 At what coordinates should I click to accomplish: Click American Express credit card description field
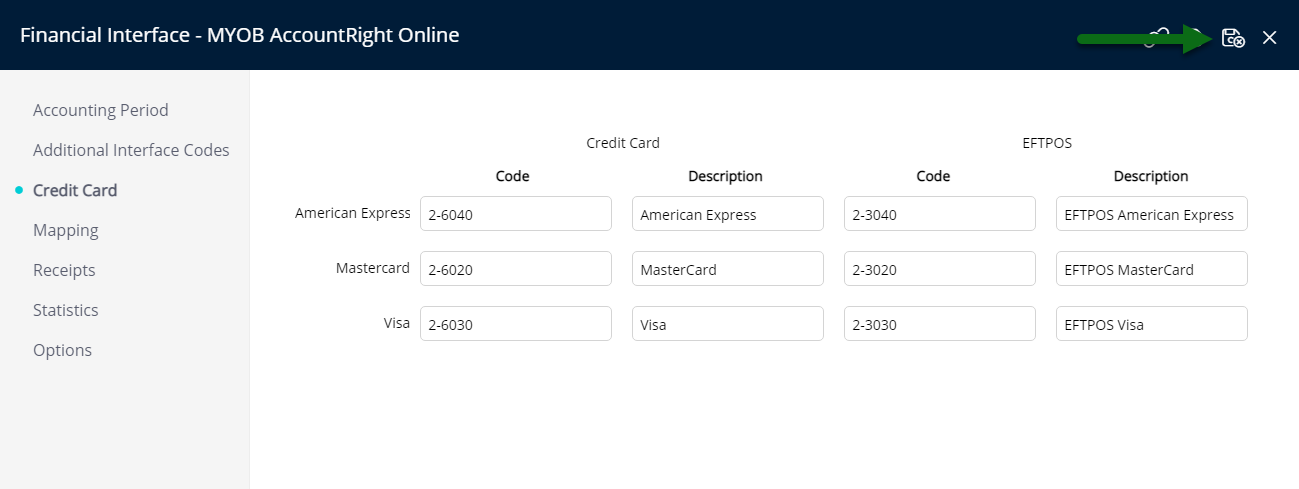[x=728, y=214]
